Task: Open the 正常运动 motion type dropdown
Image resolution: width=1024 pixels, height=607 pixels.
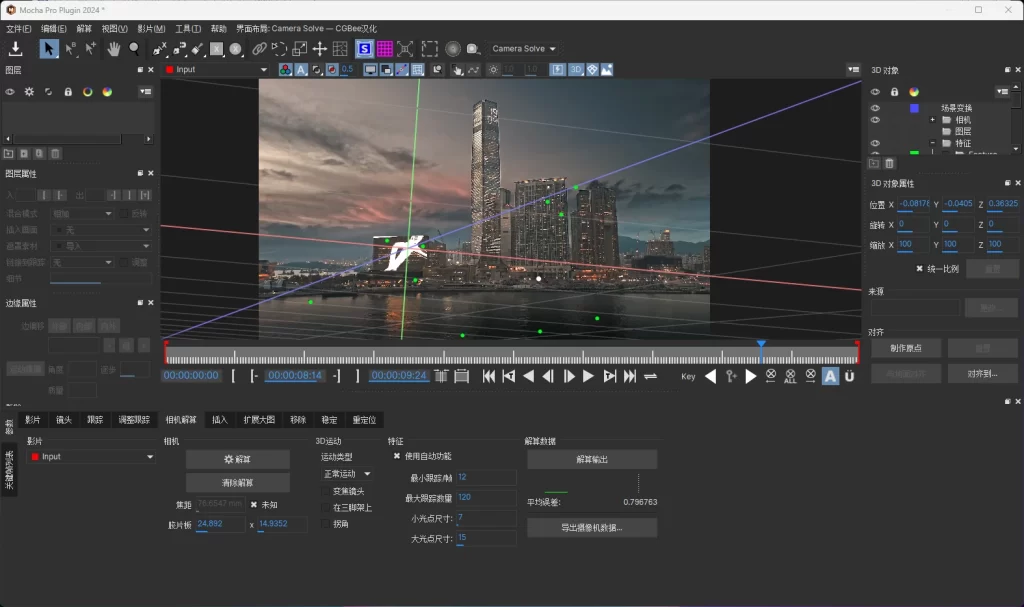Action: (x=346, y=474)
